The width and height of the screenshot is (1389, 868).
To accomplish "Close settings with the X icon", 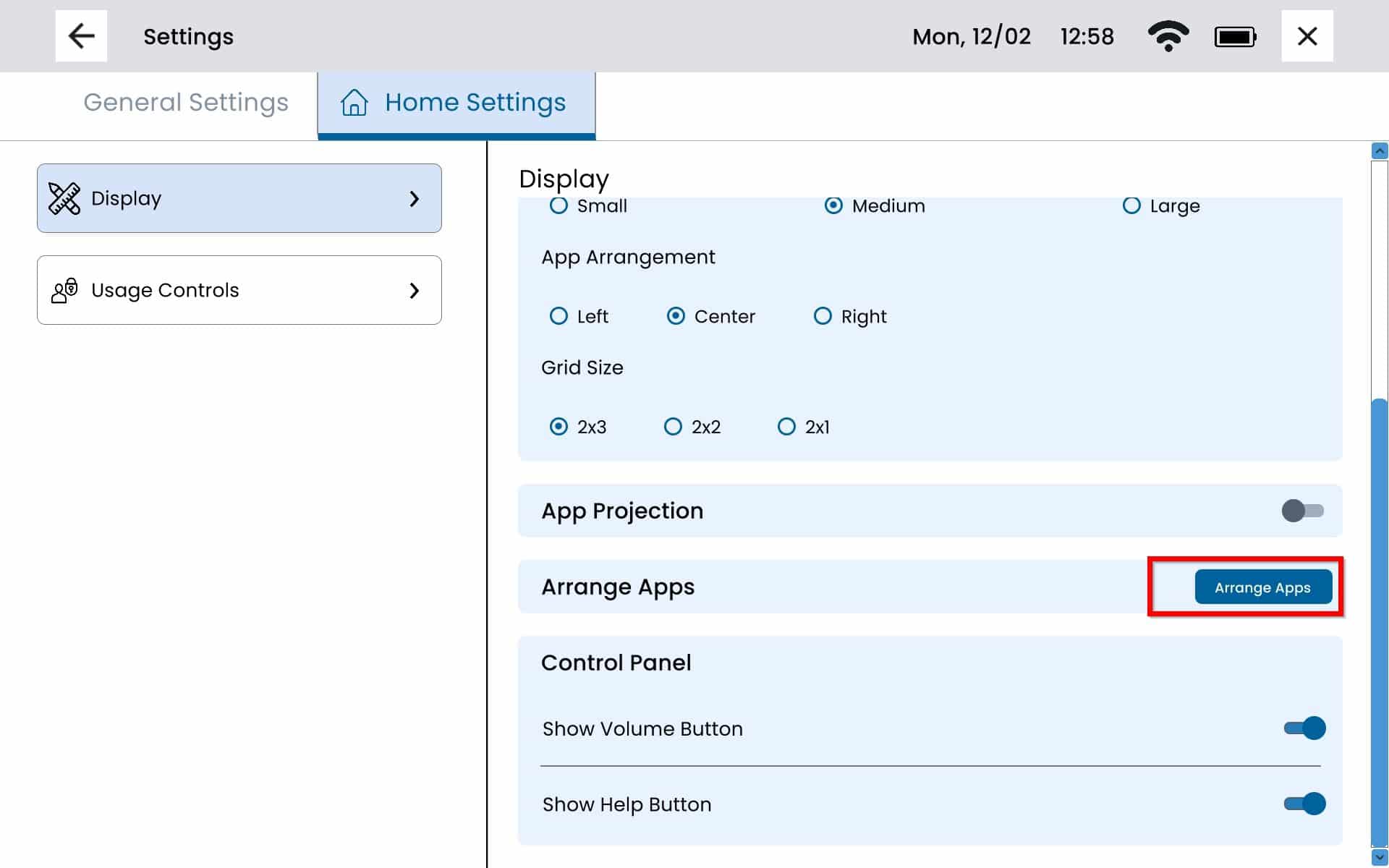I will [1307, 36].
